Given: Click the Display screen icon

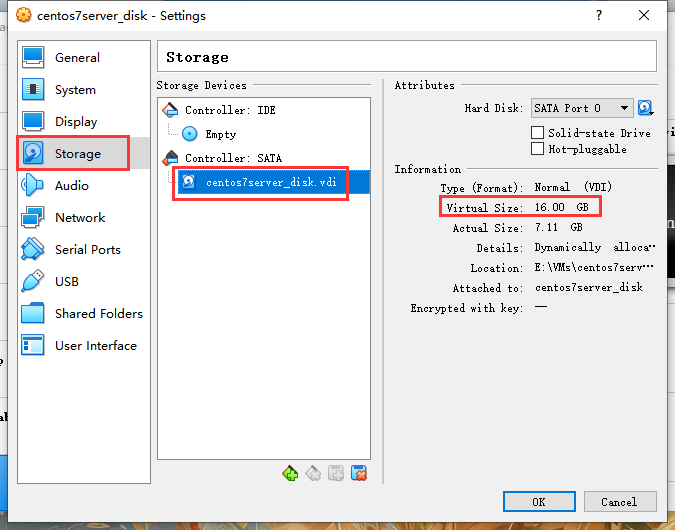Looking at the screenshot, I should 33,121.
